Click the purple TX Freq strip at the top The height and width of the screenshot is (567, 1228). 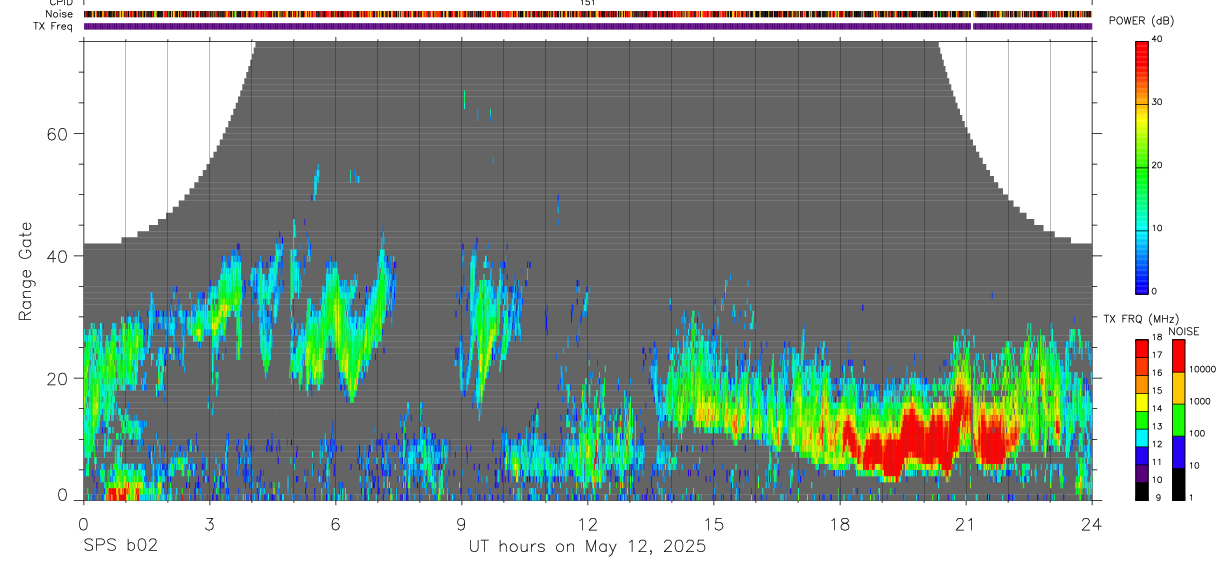[588, 26]
